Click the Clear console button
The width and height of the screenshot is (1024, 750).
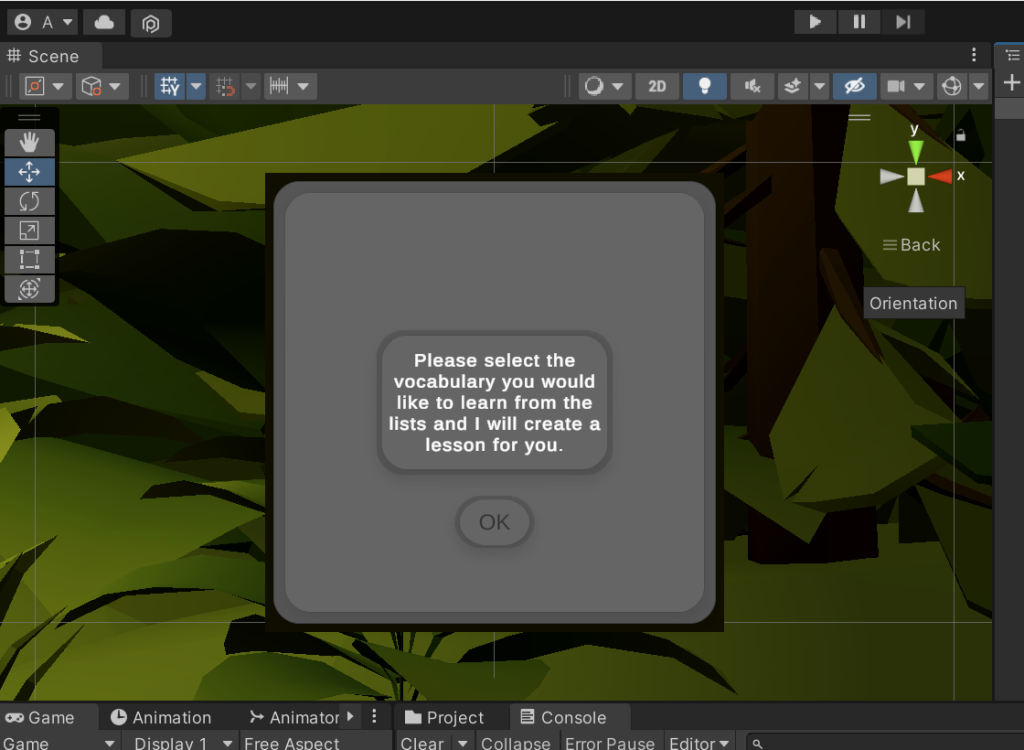coord(421,743)
